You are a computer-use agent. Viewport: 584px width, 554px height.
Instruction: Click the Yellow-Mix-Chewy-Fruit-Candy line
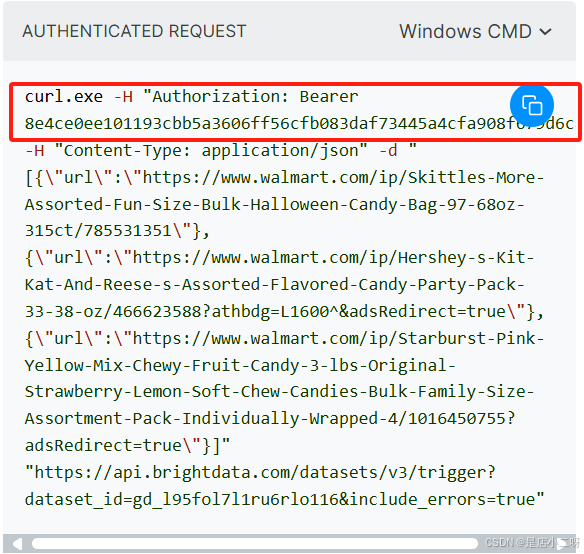[x=240, y=365]
